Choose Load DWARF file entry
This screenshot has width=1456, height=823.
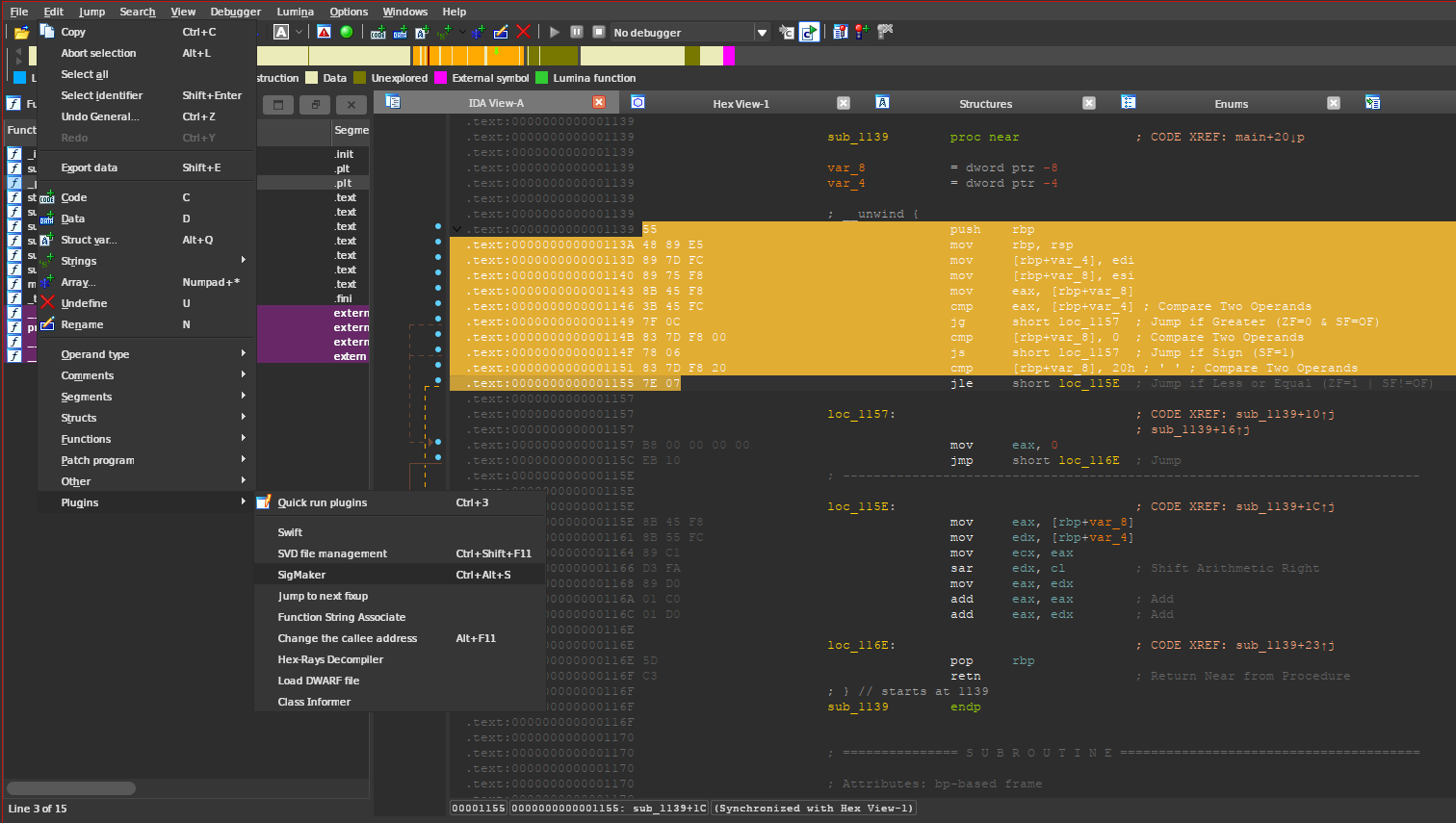[x=400, y=681]
